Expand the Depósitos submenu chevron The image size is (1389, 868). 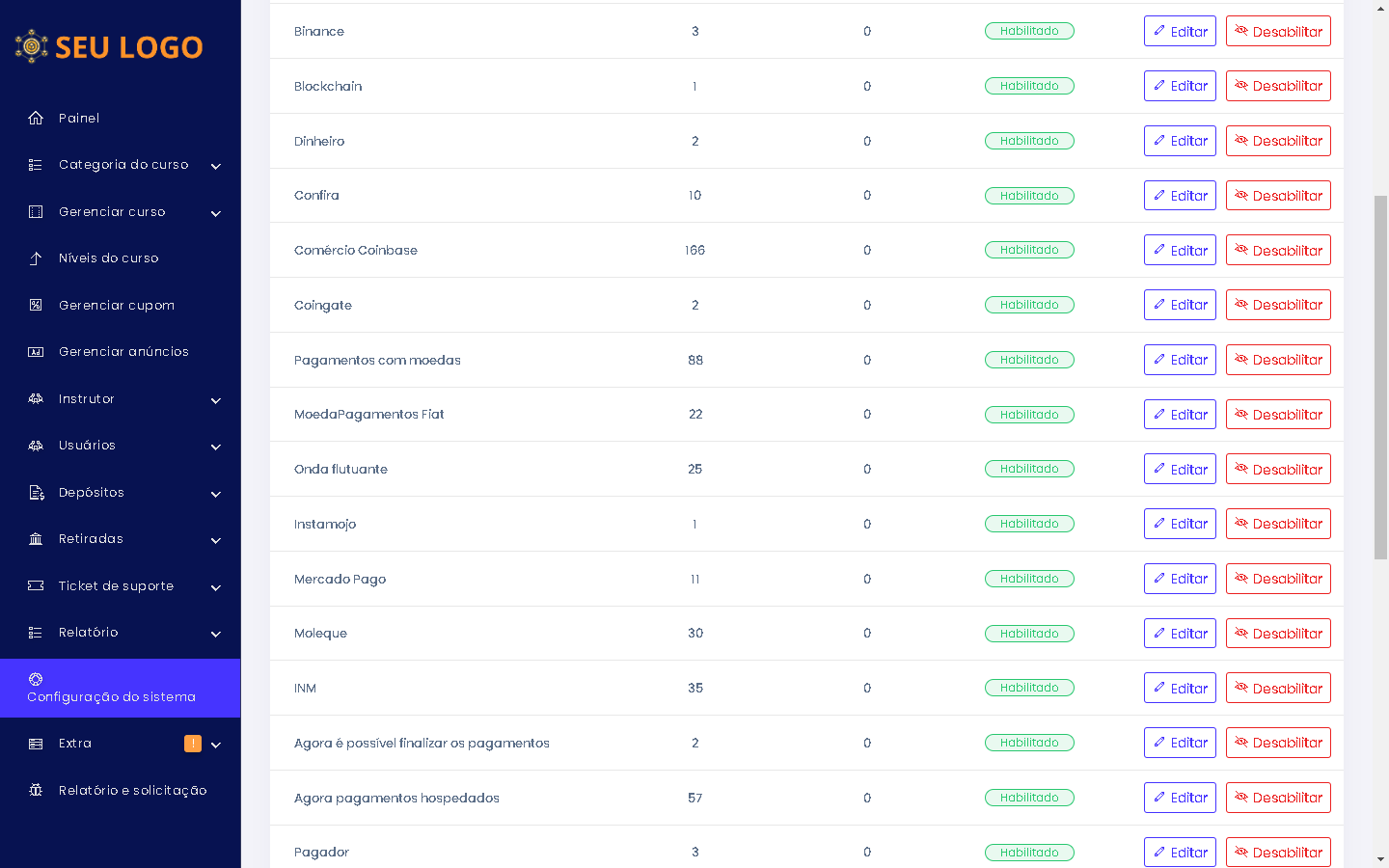216,494
